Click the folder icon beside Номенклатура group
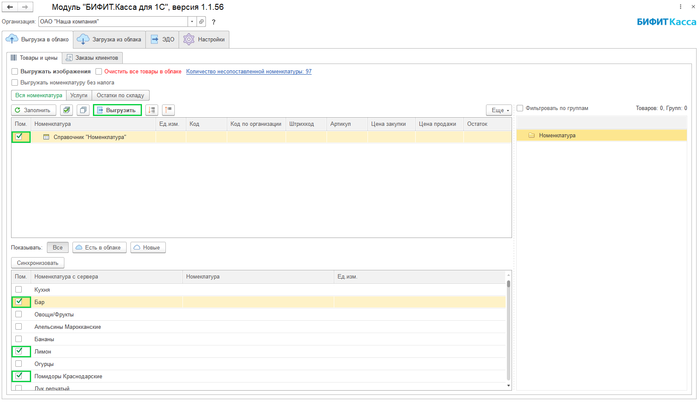700x403 pixels. pyautogui.click(x=531, y=135)
